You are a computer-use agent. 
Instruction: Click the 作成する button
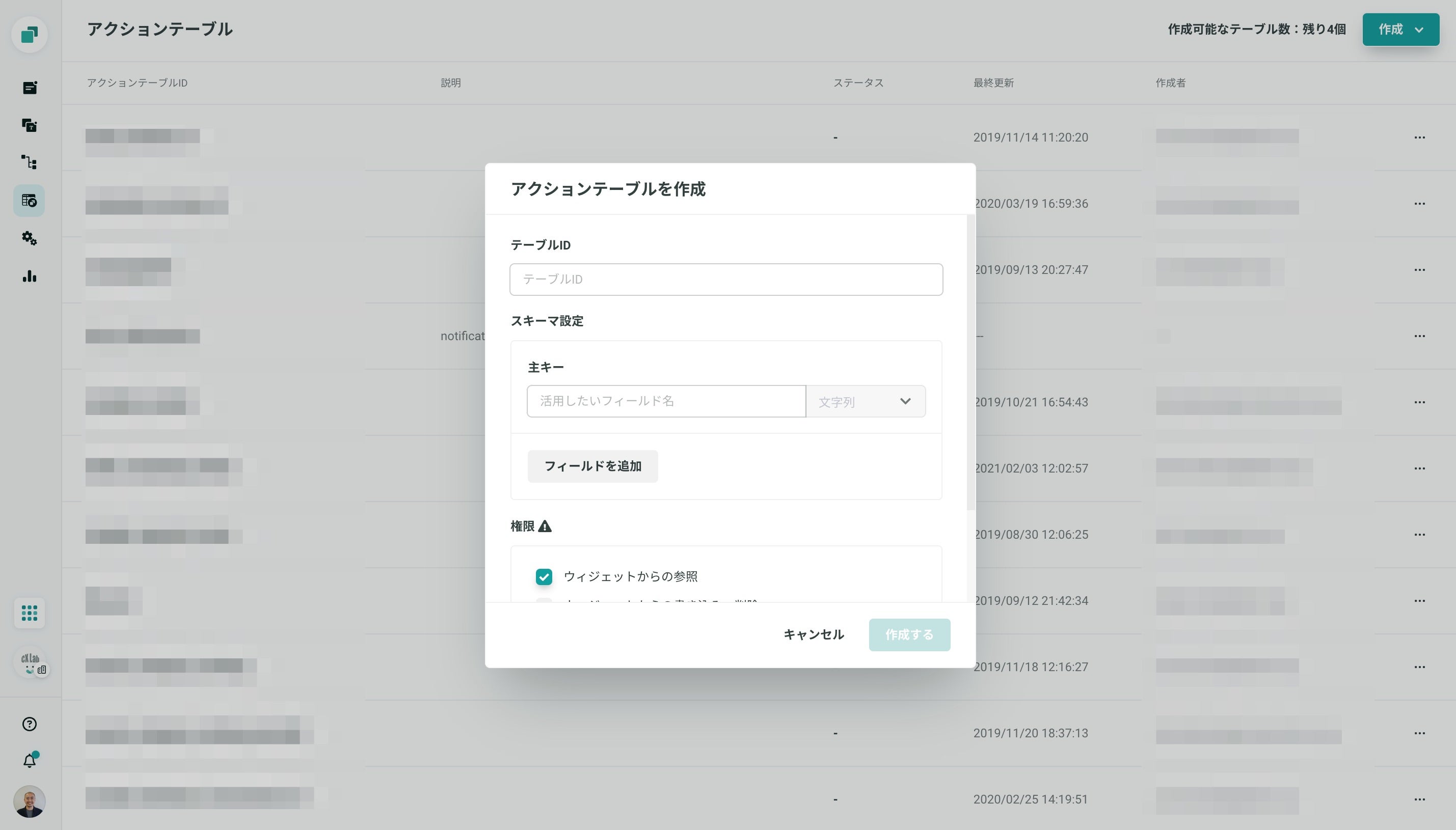(x=910, y=634)
